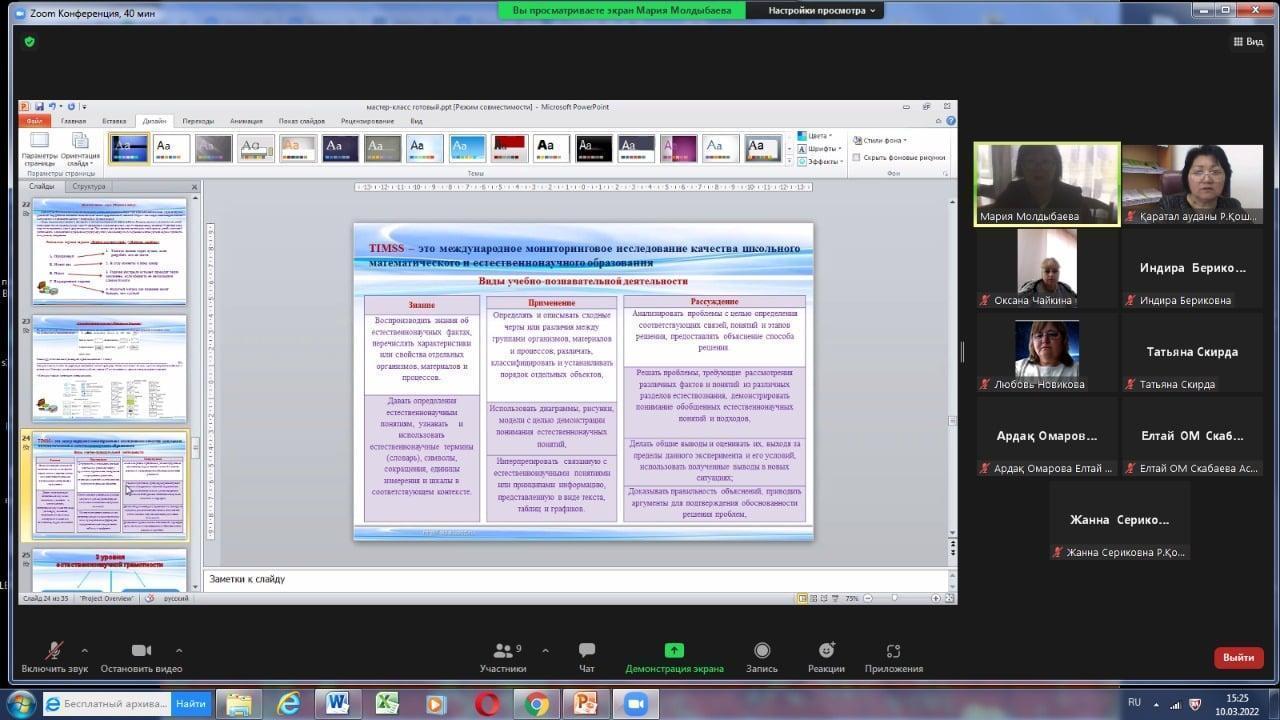1280x720 pixels.
Task: Click the red Выйти leave button
Action: coord(1238,657)
